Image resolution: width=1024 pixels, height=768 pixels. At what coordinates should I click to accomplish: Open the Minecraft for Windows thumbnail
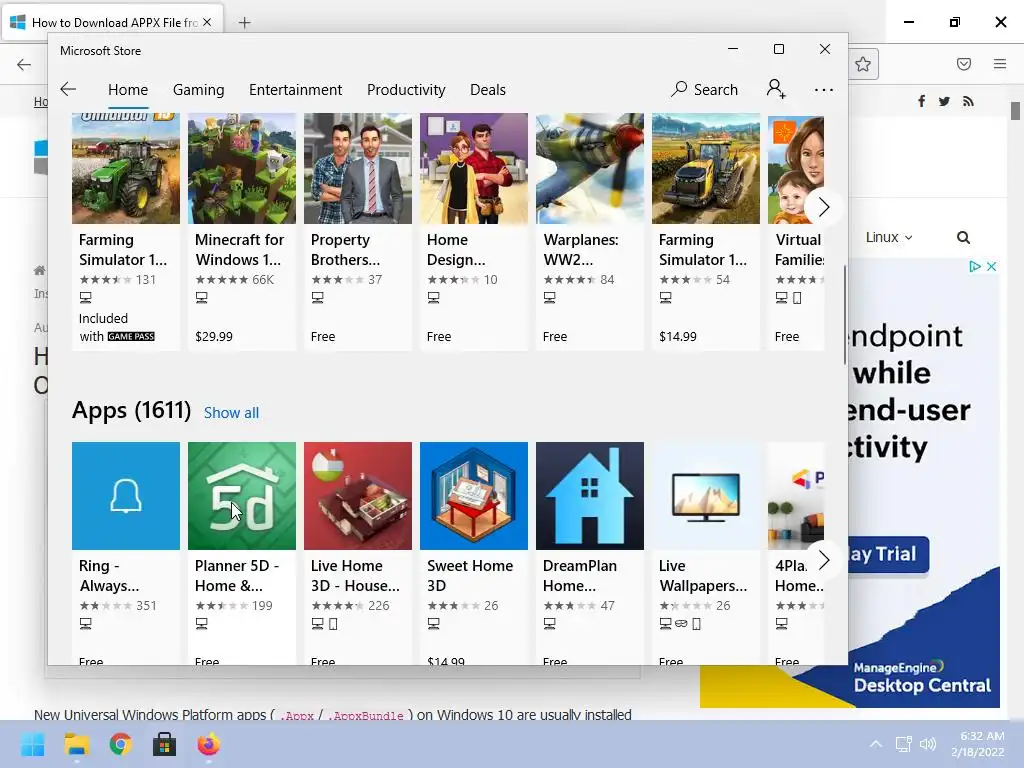click(x=242, y=168)
